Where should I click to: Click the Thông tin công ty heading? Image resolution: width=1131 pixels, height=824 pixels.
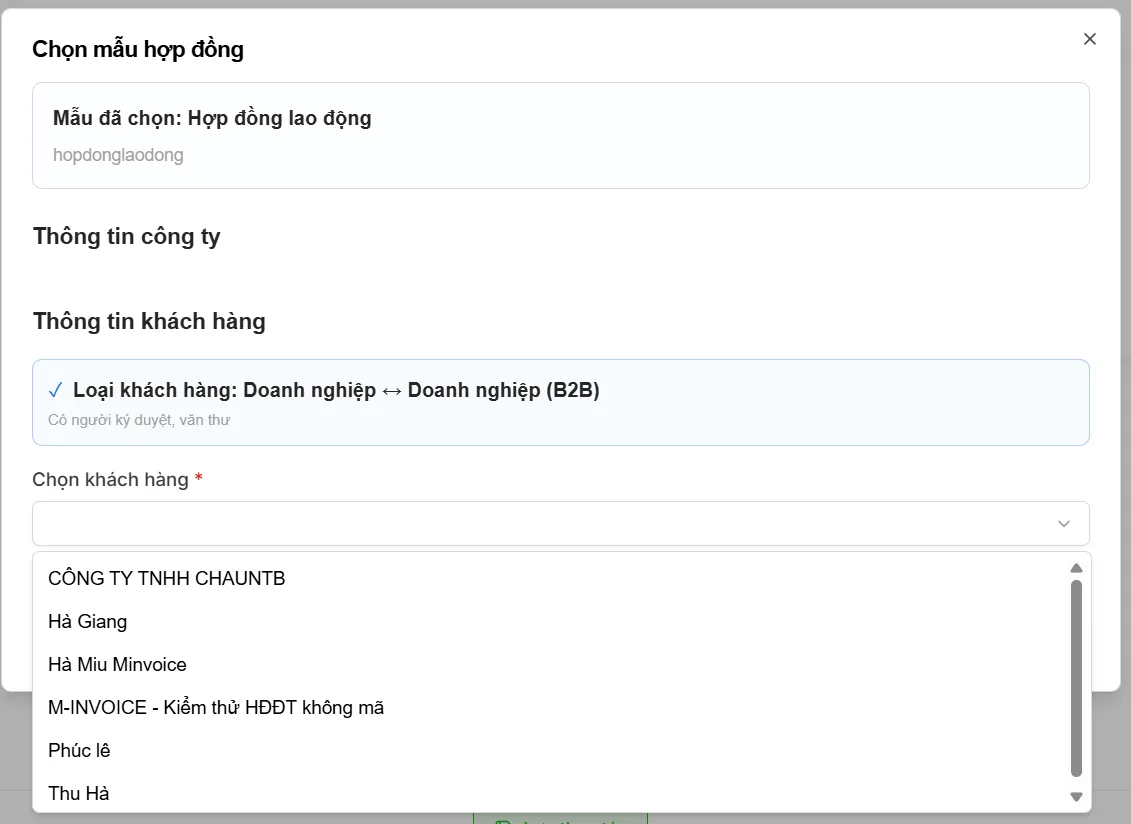[x=127, y=237]
